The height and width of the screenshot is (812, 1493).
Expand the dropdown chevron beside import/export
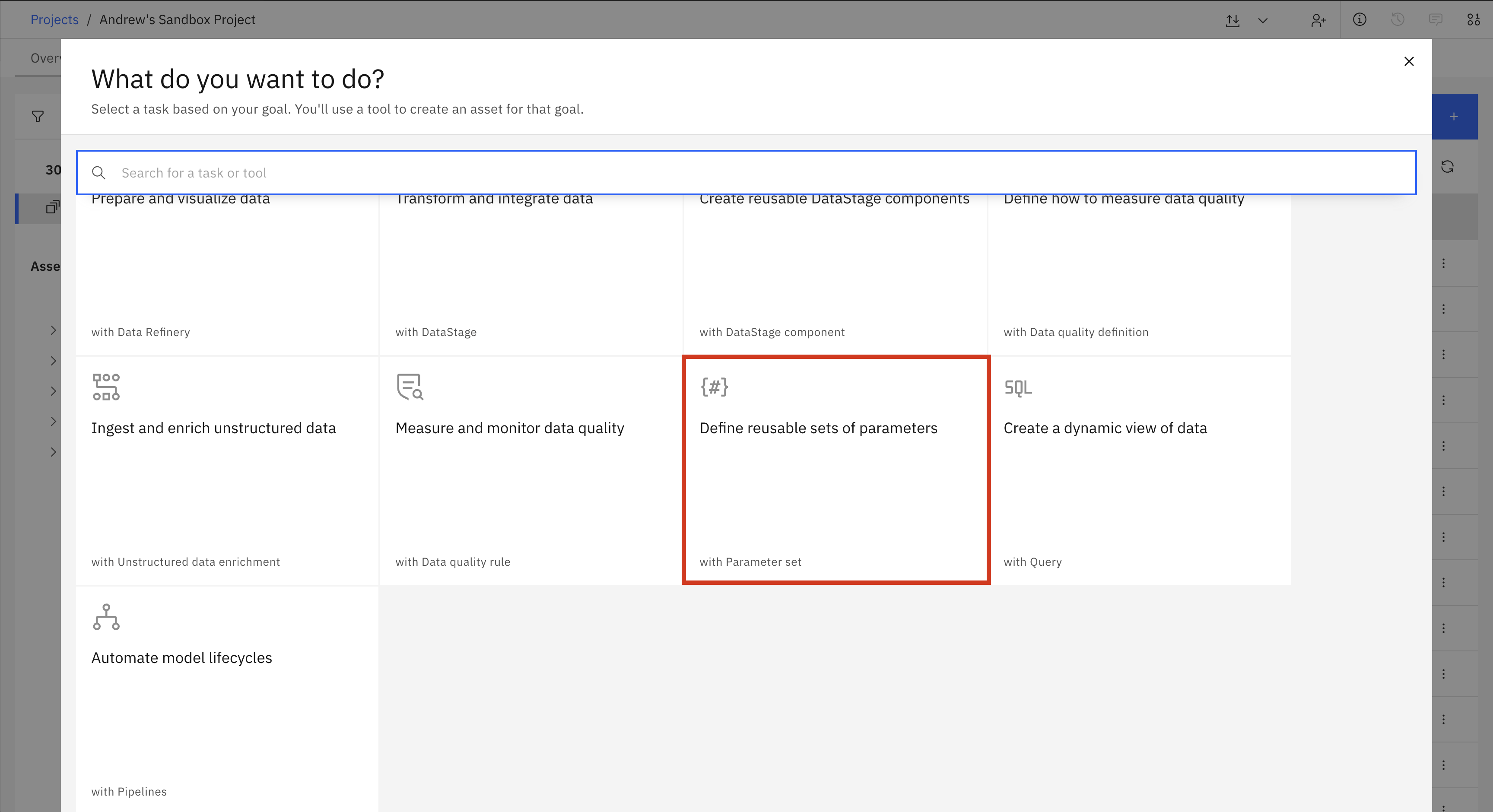pos(1263,20)
